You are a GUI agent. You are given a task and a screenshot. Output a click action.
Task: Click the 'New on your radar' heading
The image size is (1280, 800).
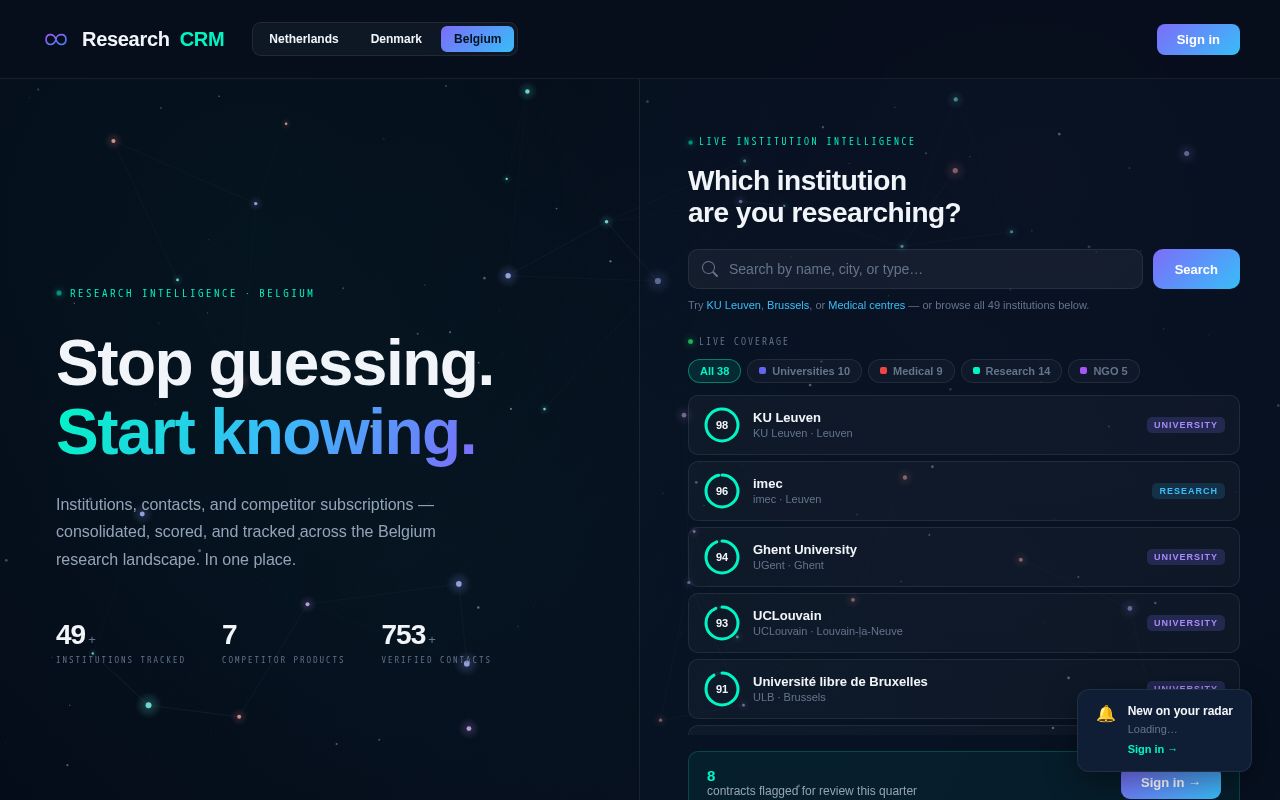pos(1180,711)
